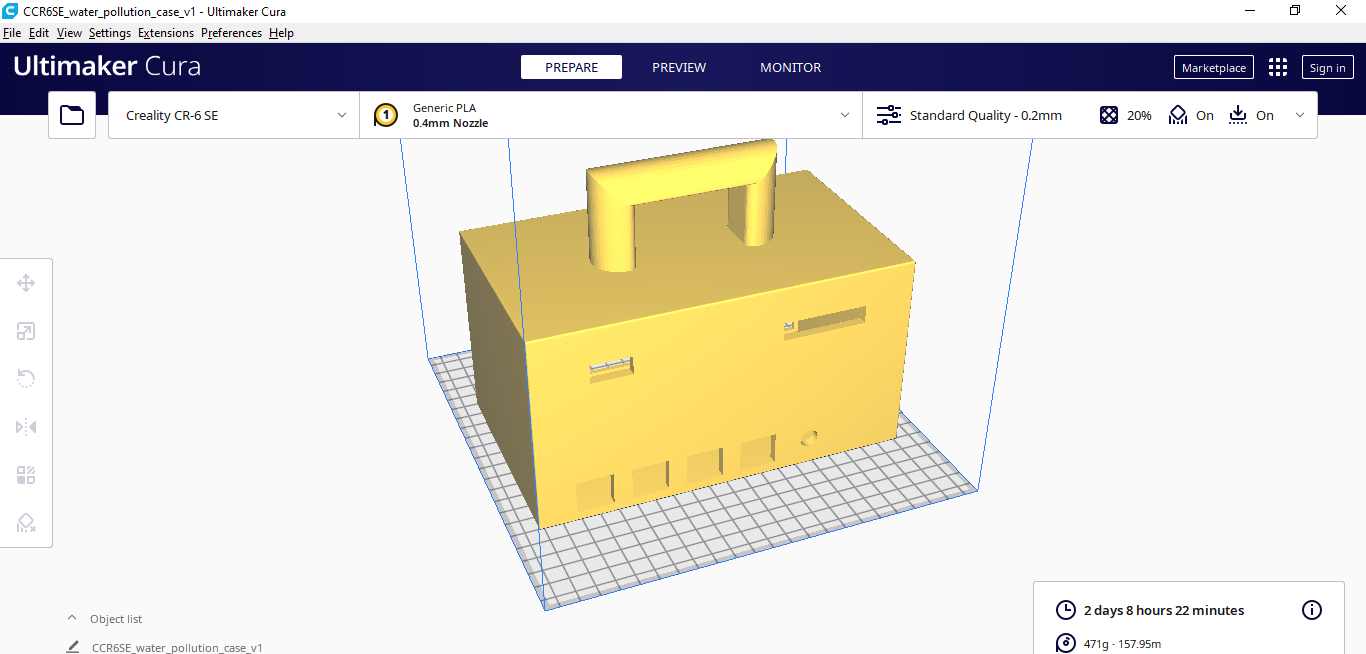Open the Marketplace
The image size is (1366, 654).
[x=1214, y=67]
